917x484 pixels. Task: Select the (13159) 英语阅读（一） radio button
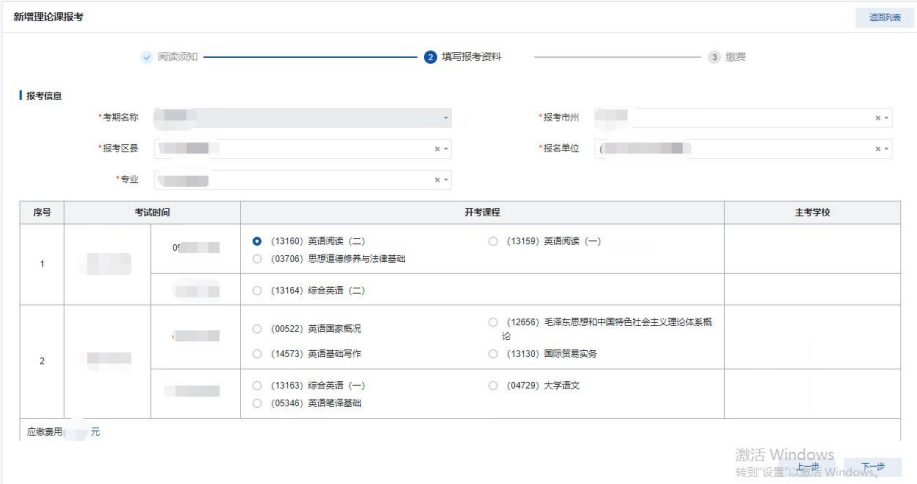[494, 241]
